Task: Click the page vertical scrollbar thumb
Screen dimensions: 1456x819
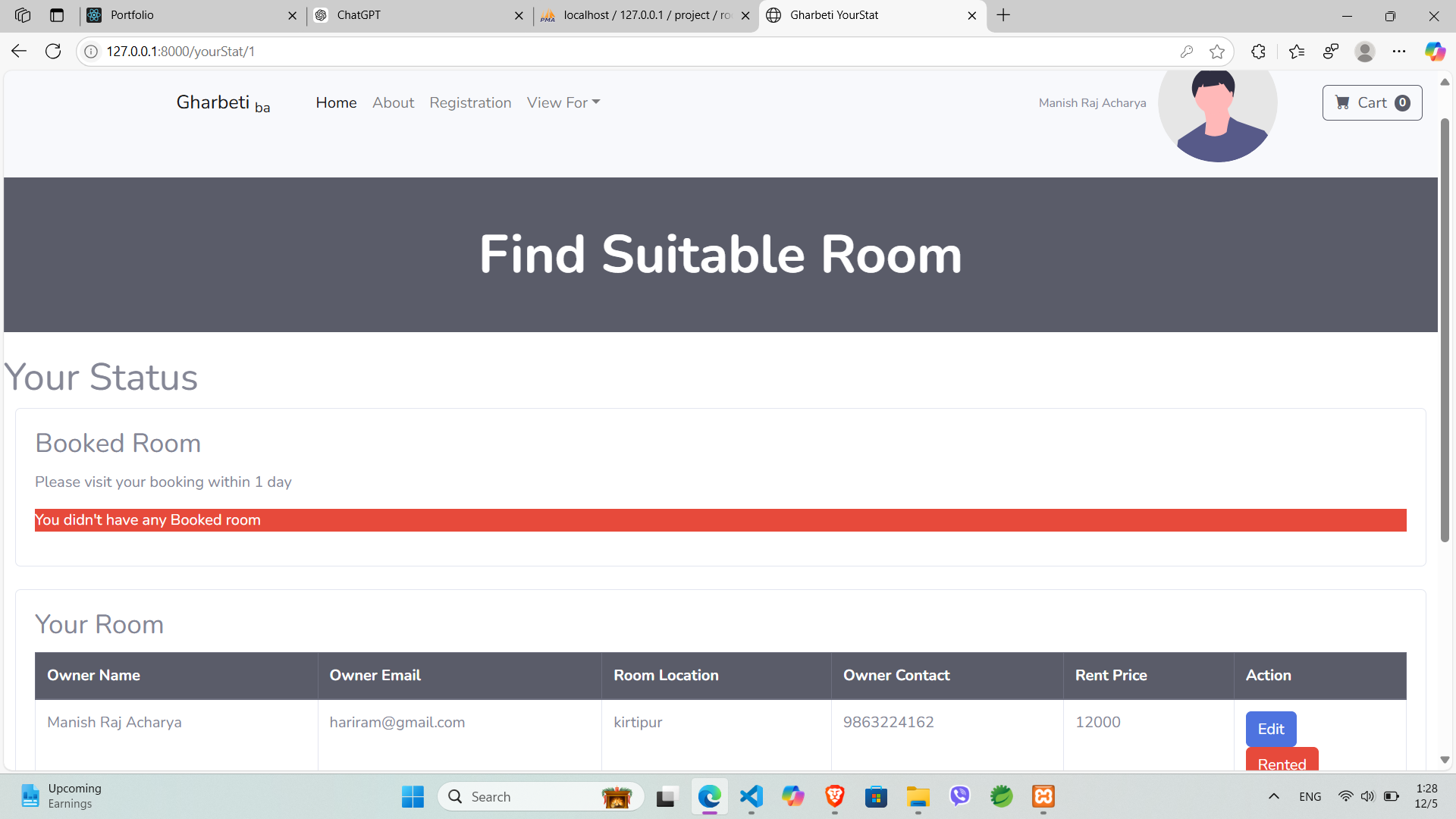Action: (1445, 330)
